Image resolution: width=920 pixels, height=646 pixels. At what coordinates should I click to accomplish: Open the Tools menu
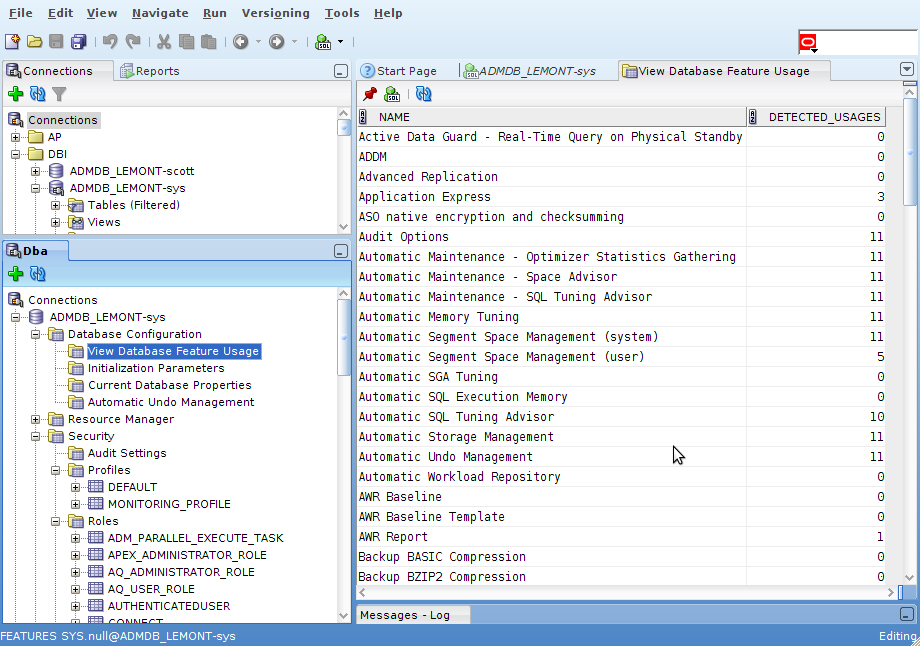click(x=341, y=13)
